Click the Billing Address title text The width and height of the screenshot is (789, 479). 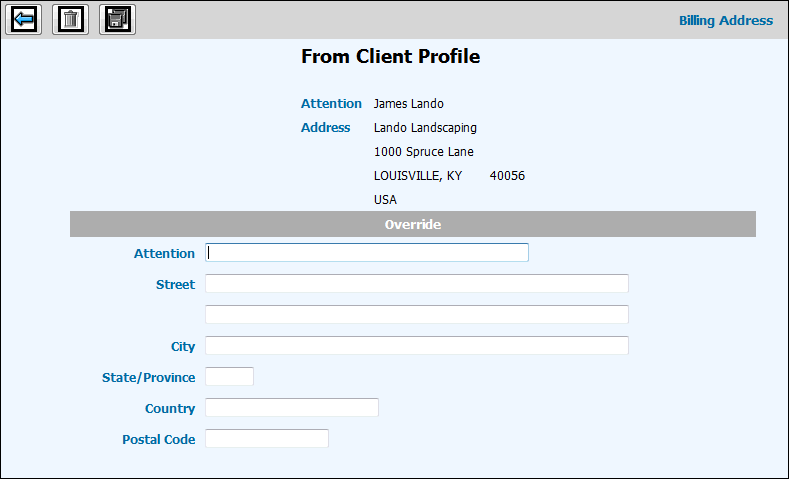(x=725, y=20)
